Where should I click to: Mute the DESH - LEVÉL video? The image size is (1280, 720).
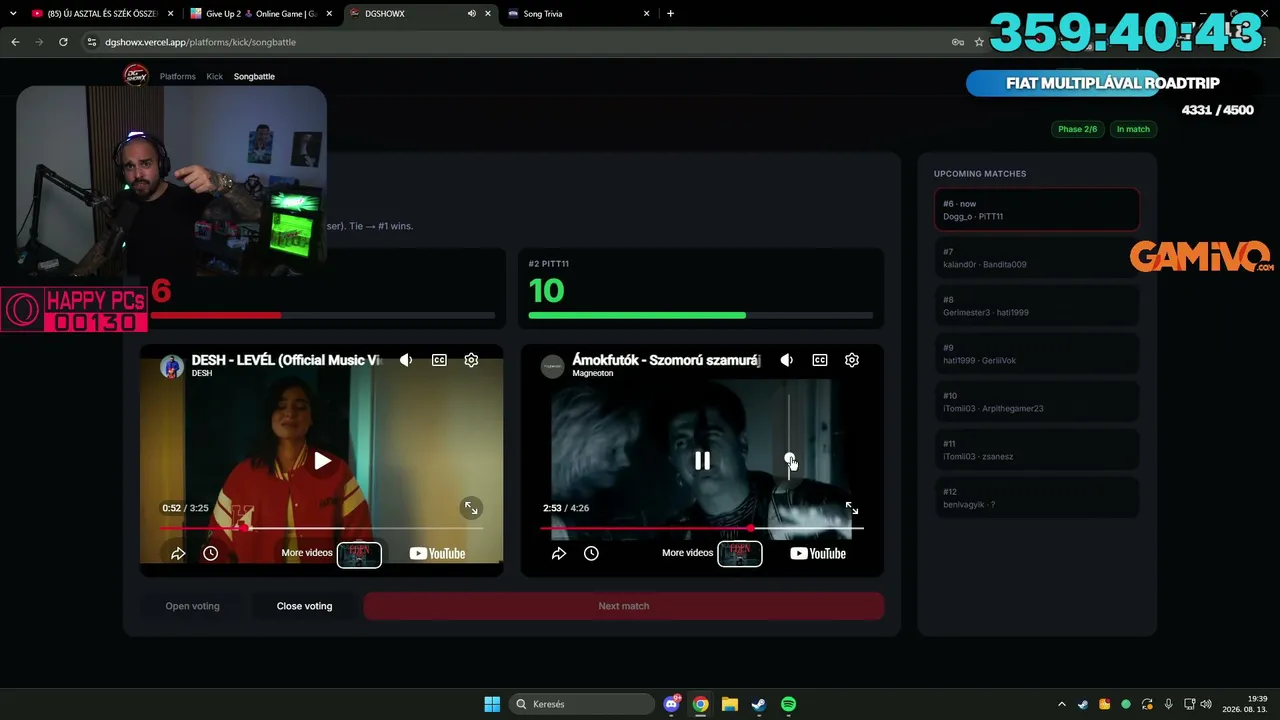[x=406, y=360]
